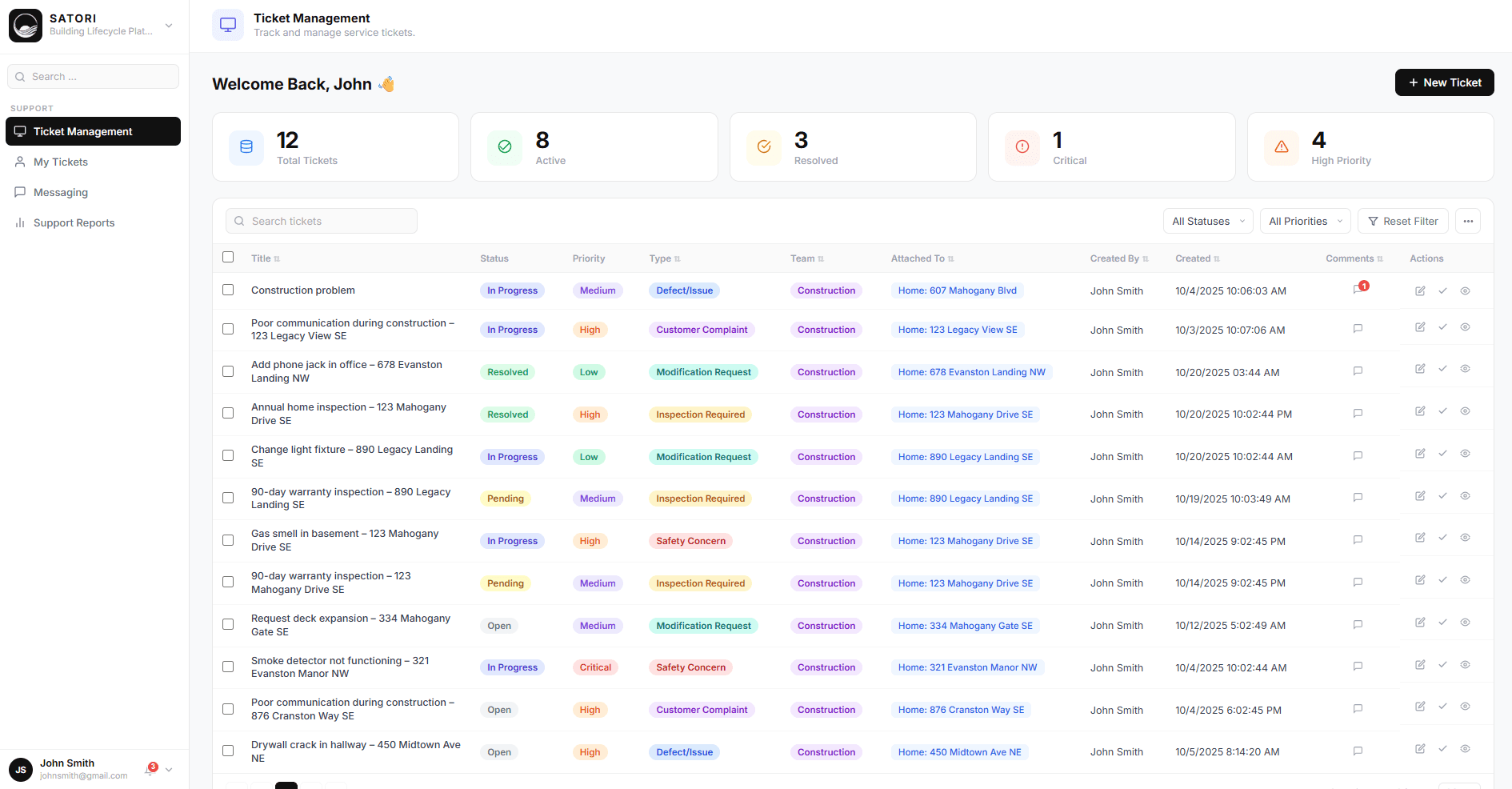The image size is (1512, 789).
Task: Click the Defect/Issue tag on Drywall crack row
Action: coord(684,752)
